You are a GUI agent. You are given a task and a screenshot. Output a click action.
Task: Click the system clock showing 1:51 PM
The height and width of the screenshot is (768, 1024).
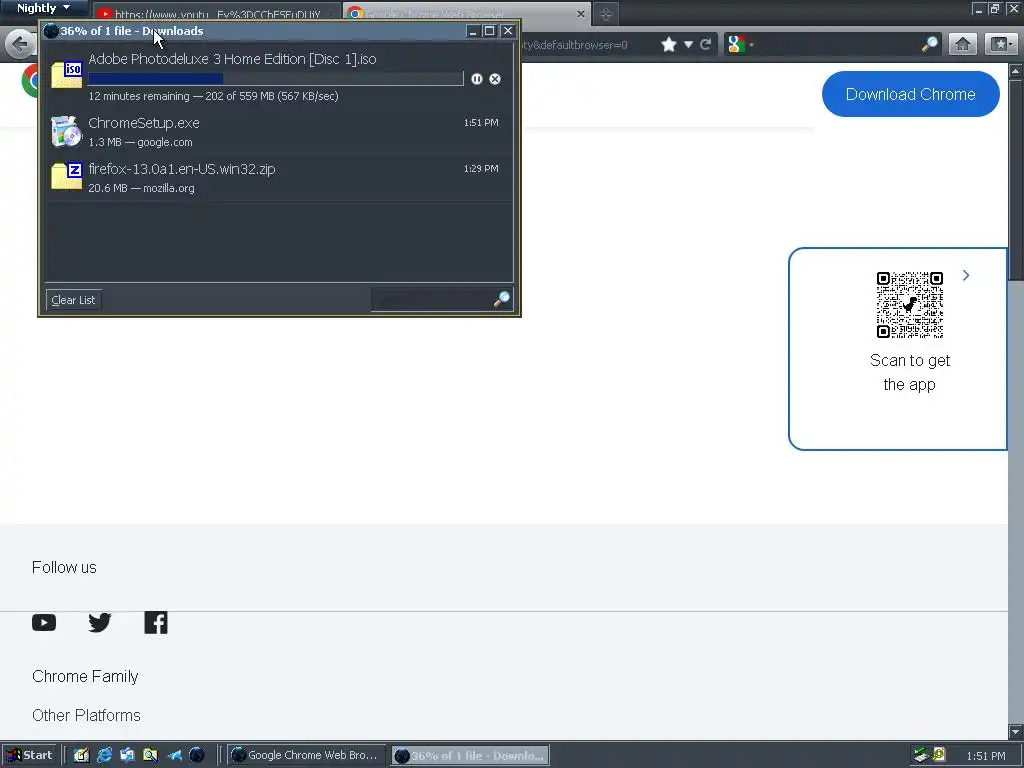click(x=986, y=756)
